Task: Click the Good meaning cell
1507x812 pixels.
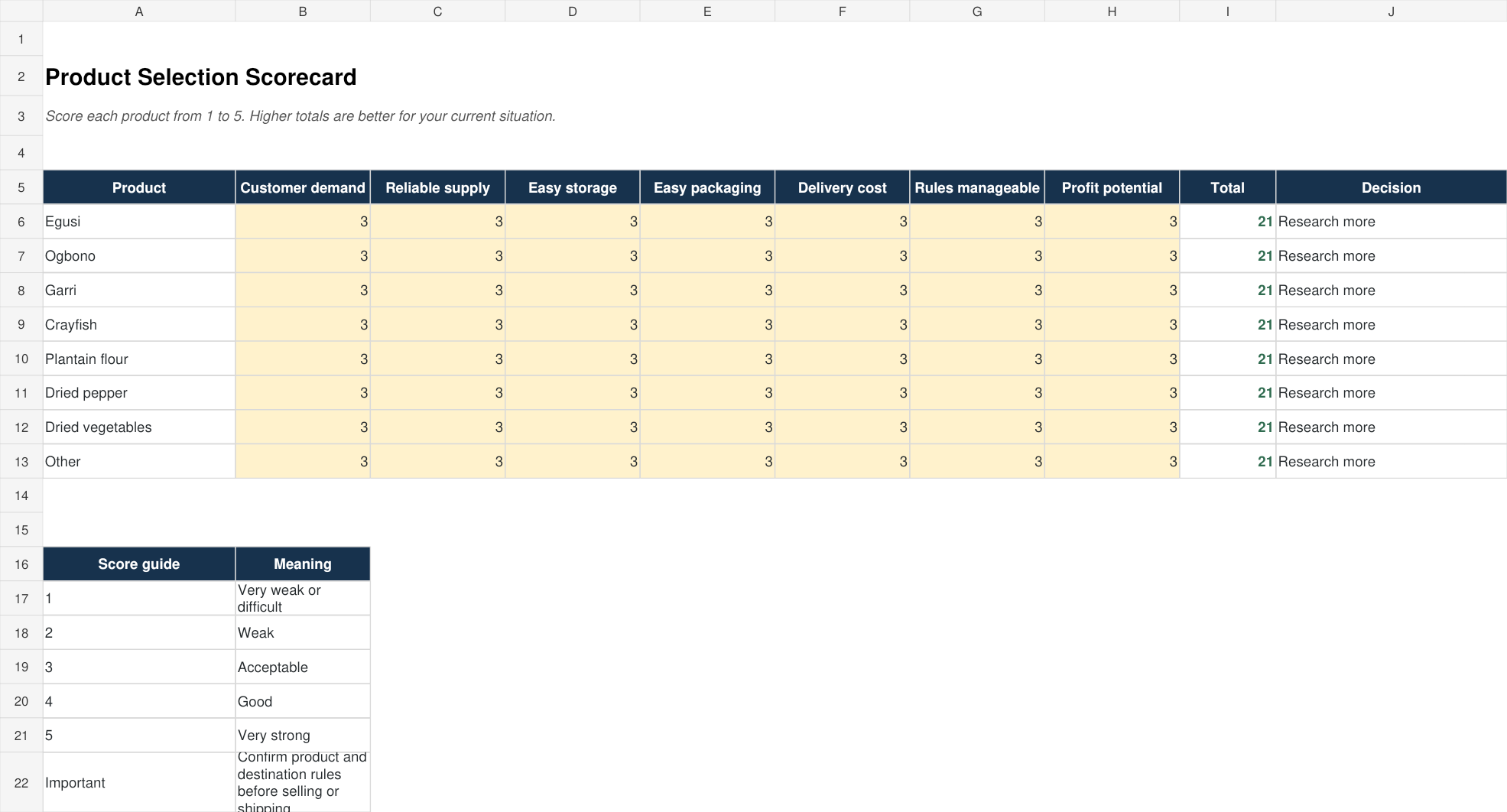Action: [x=303, y=701]
